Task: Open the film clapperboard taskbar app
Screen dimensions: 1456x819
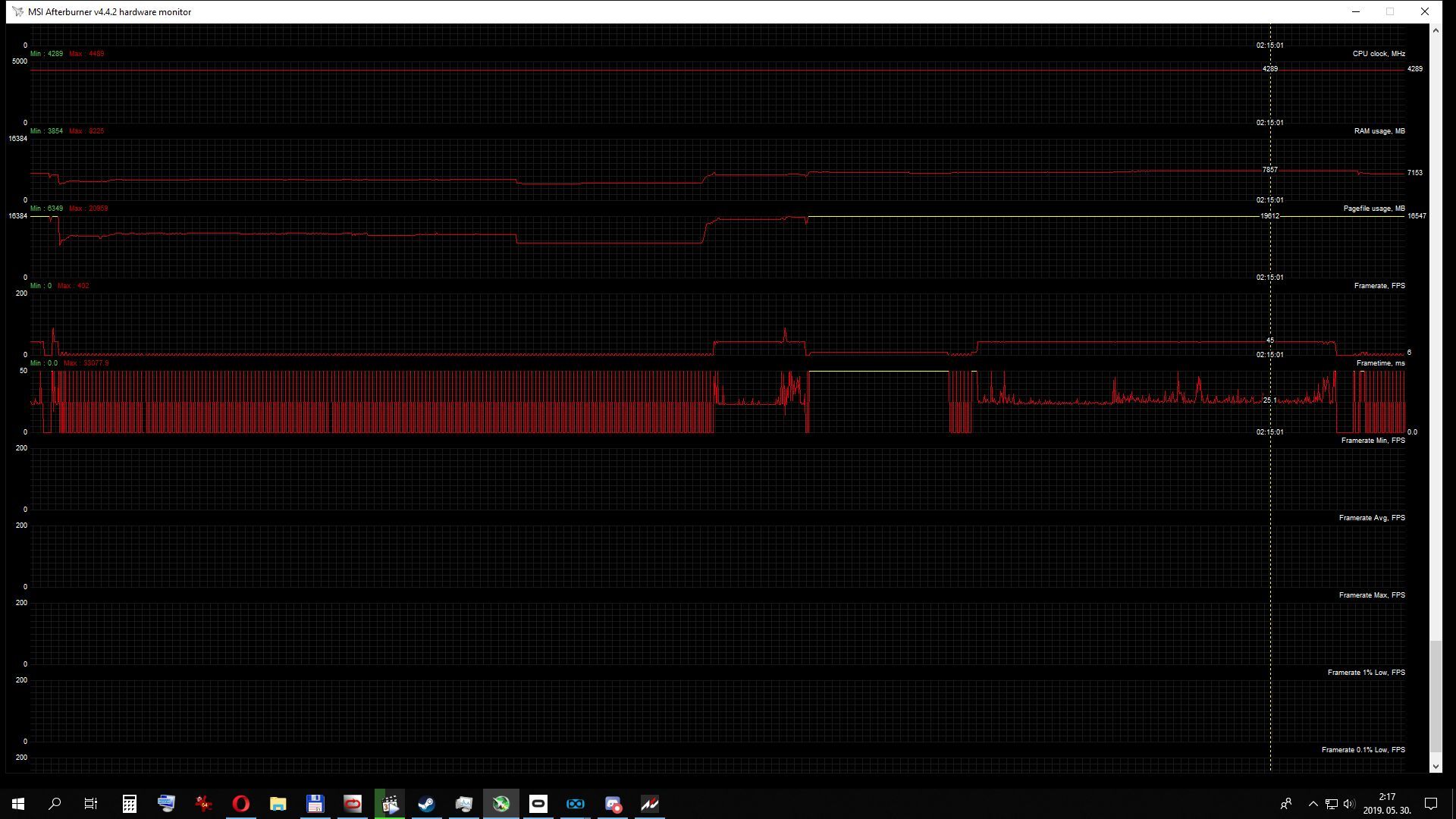Action: (390, 804)
